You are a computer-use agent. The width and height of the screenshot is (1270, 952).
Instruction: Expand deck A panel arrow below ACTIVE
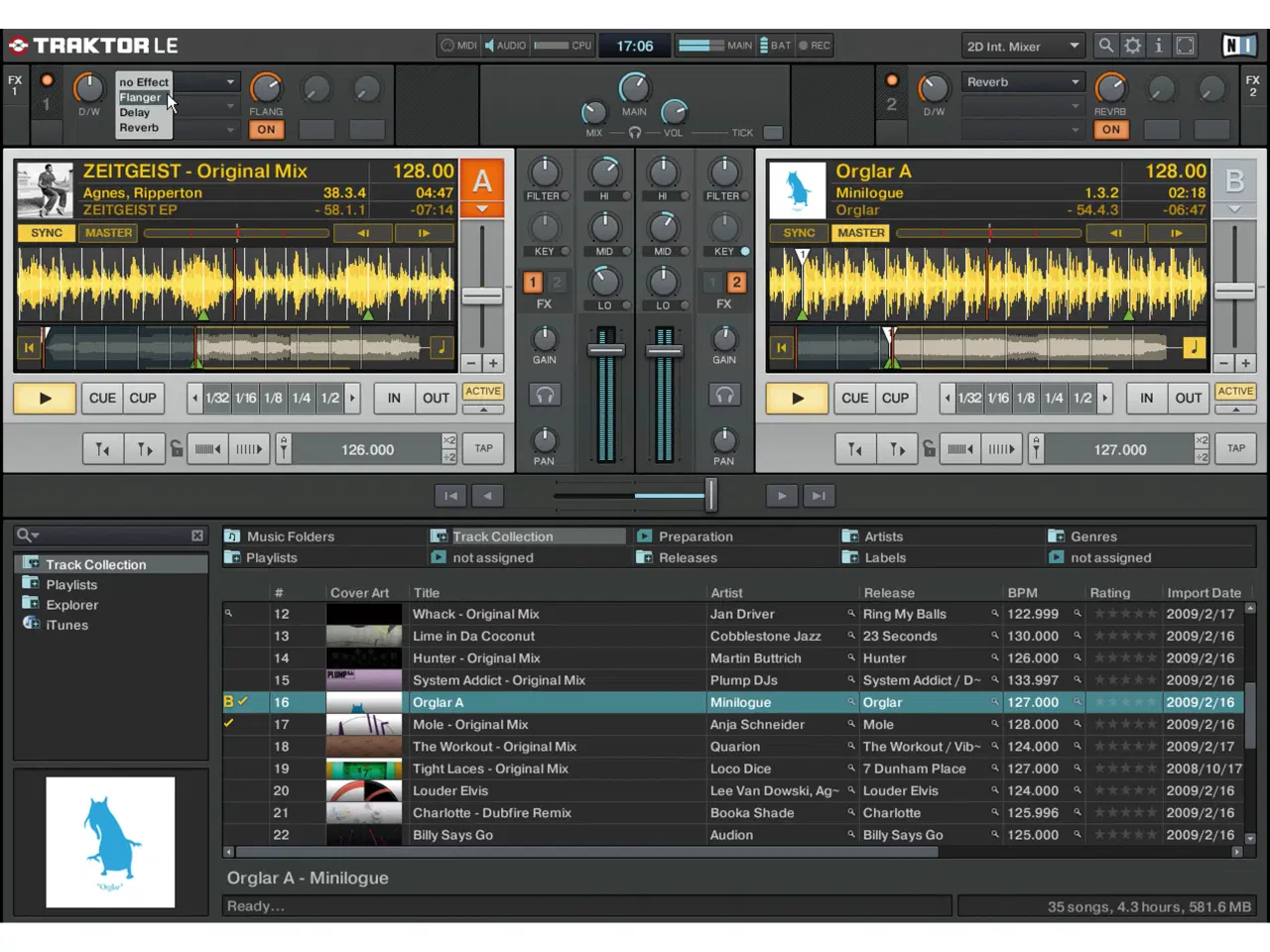pyautogui.click(x=483, y=410)
